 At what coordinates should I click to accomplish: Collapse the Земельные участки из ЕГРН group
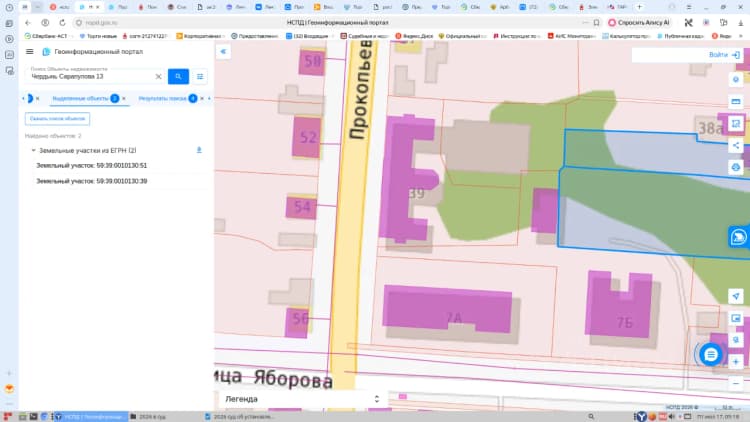(x=33, y=150)
